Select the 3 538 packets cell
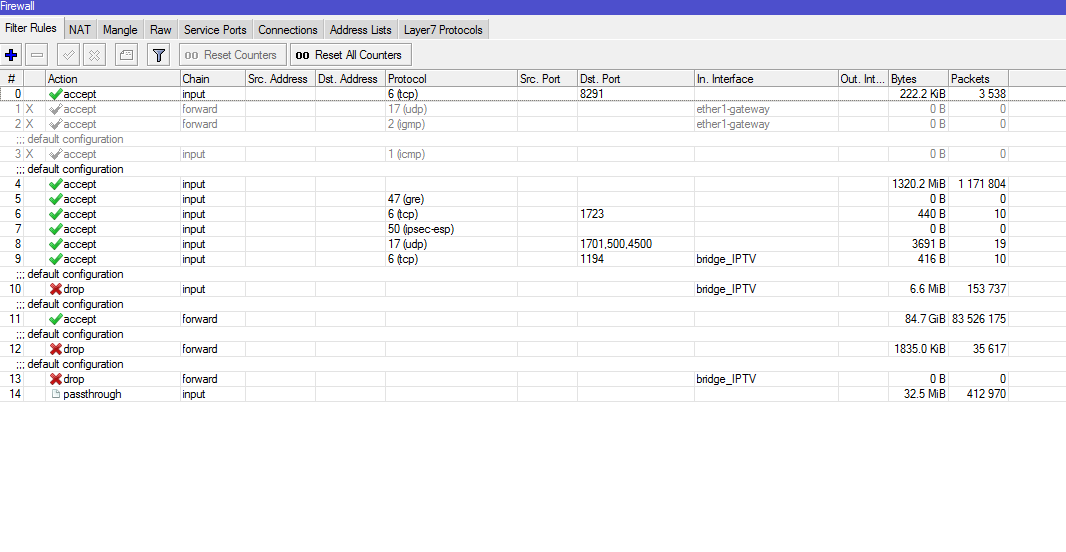This screenshot has width=1066, height=552. (978, 94)
